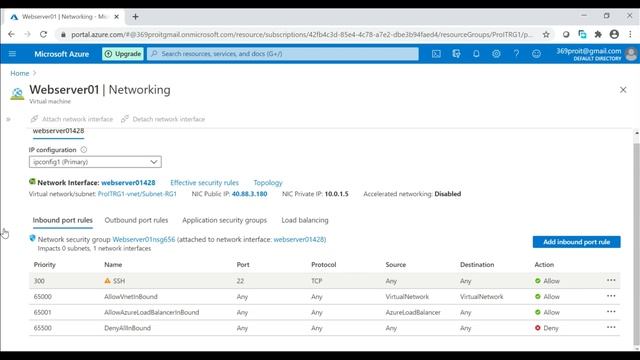Image resolution: width=640 pixels, height=360 pixels.
Task: Open more options for the AllowAzureLoadBalancerInBound rule
Action: [611, 312]
